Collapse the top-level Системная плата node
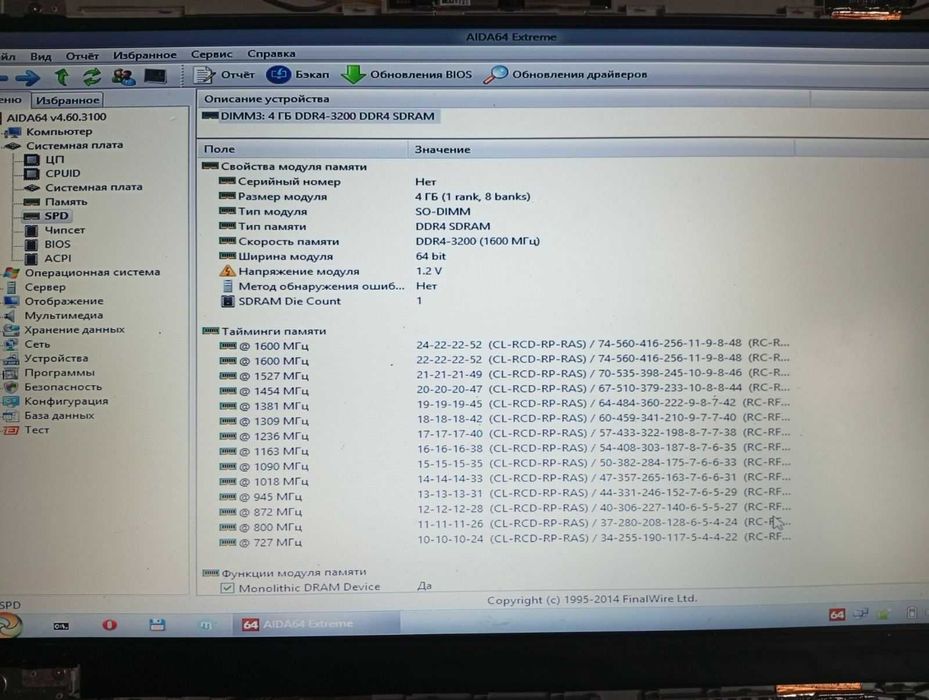Screen dimensions: 929x700 click(74, 145)
